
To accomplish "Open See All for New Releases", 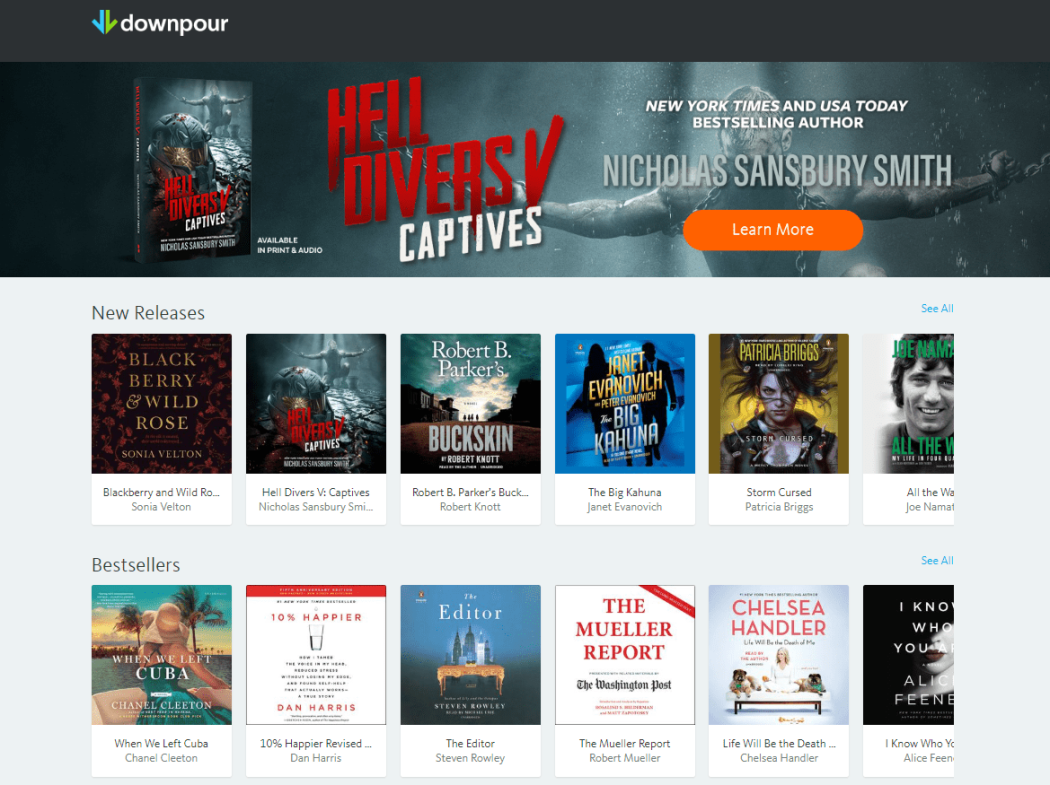I will click(937, 308).
